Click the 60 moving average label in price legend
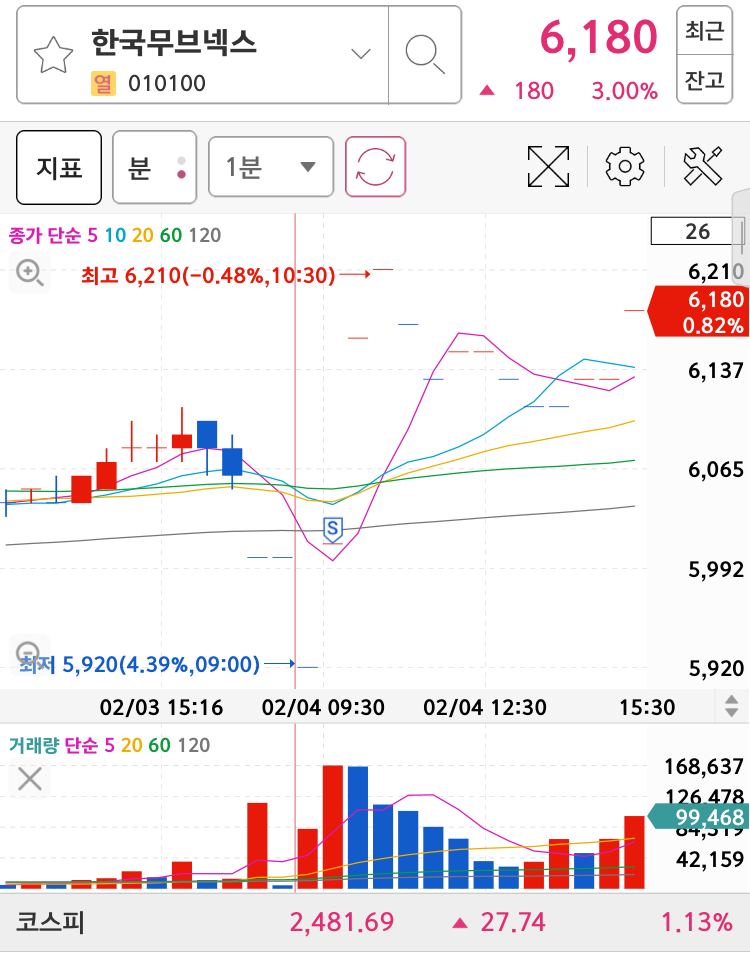The image size is (750, 958). click(x=171, y=235)
